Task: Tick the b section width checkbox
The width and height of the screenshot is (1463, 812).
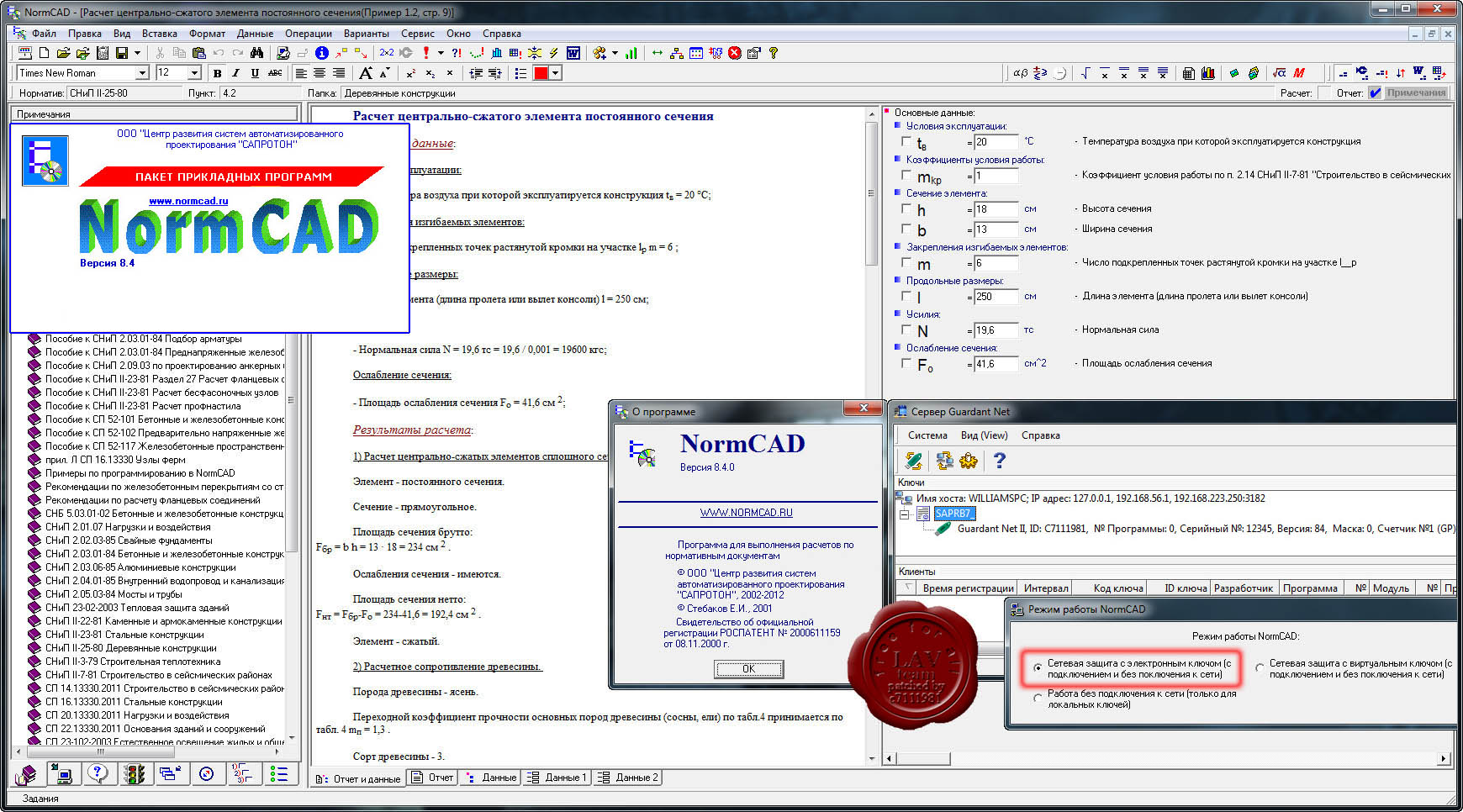Action: click(x=906, y=229)
